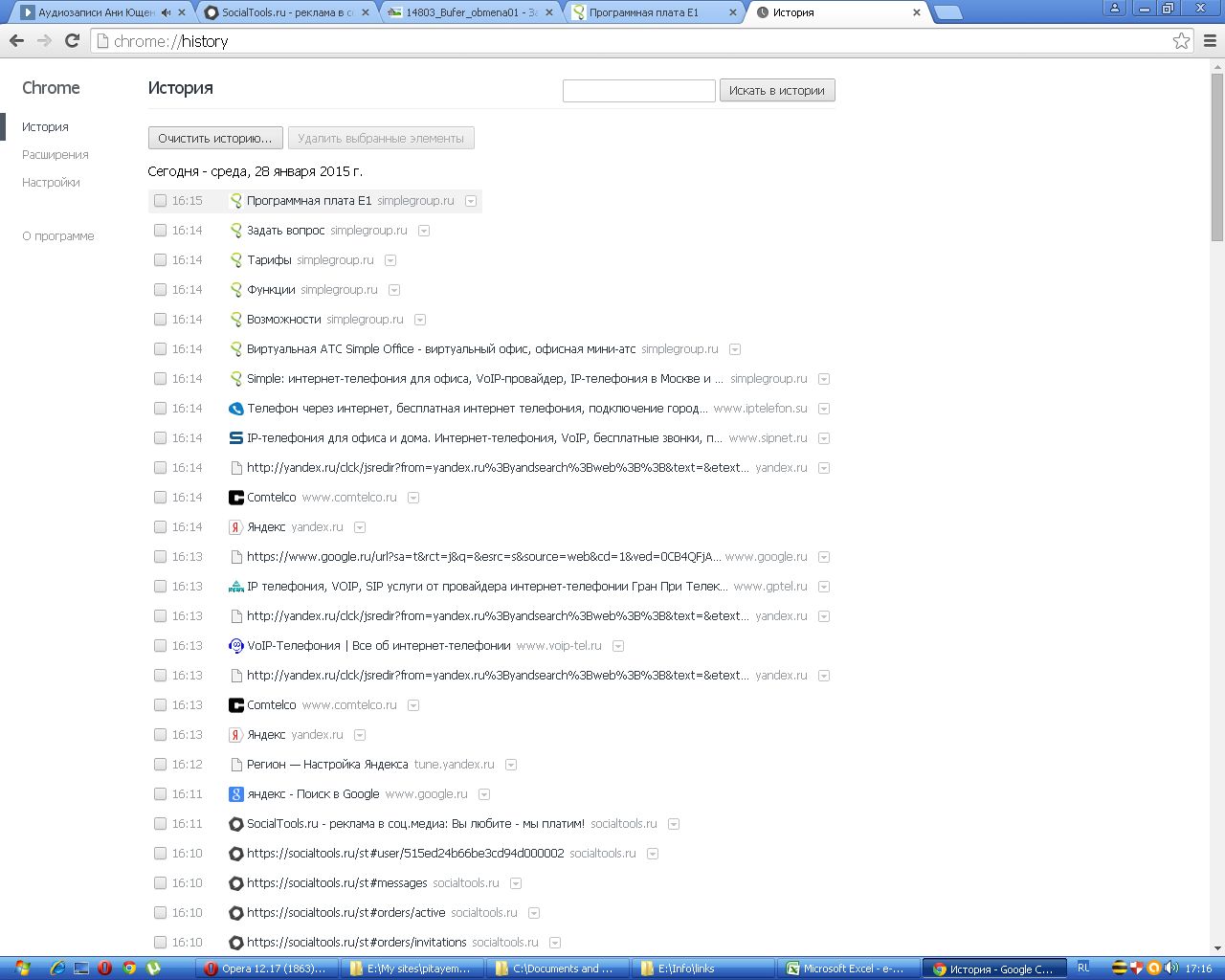This screenshot has height=980, width=1225.
Task: Click the browser back arrow
Action: [16, 41]
